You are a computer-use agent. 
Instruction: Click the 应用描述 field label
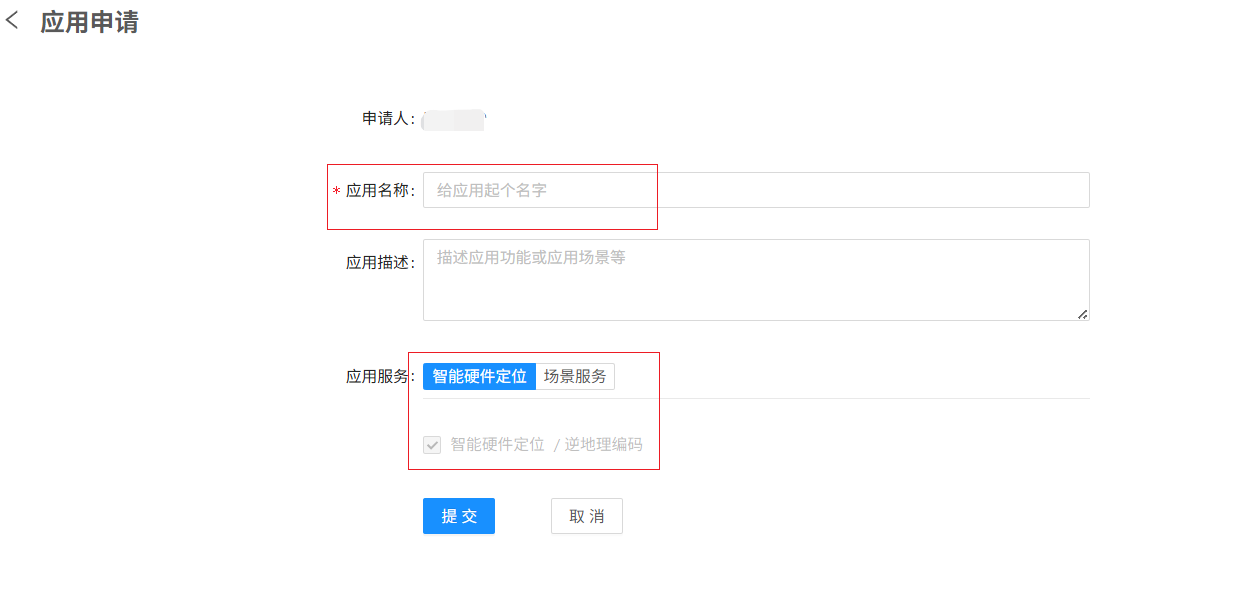click(379, 263)
